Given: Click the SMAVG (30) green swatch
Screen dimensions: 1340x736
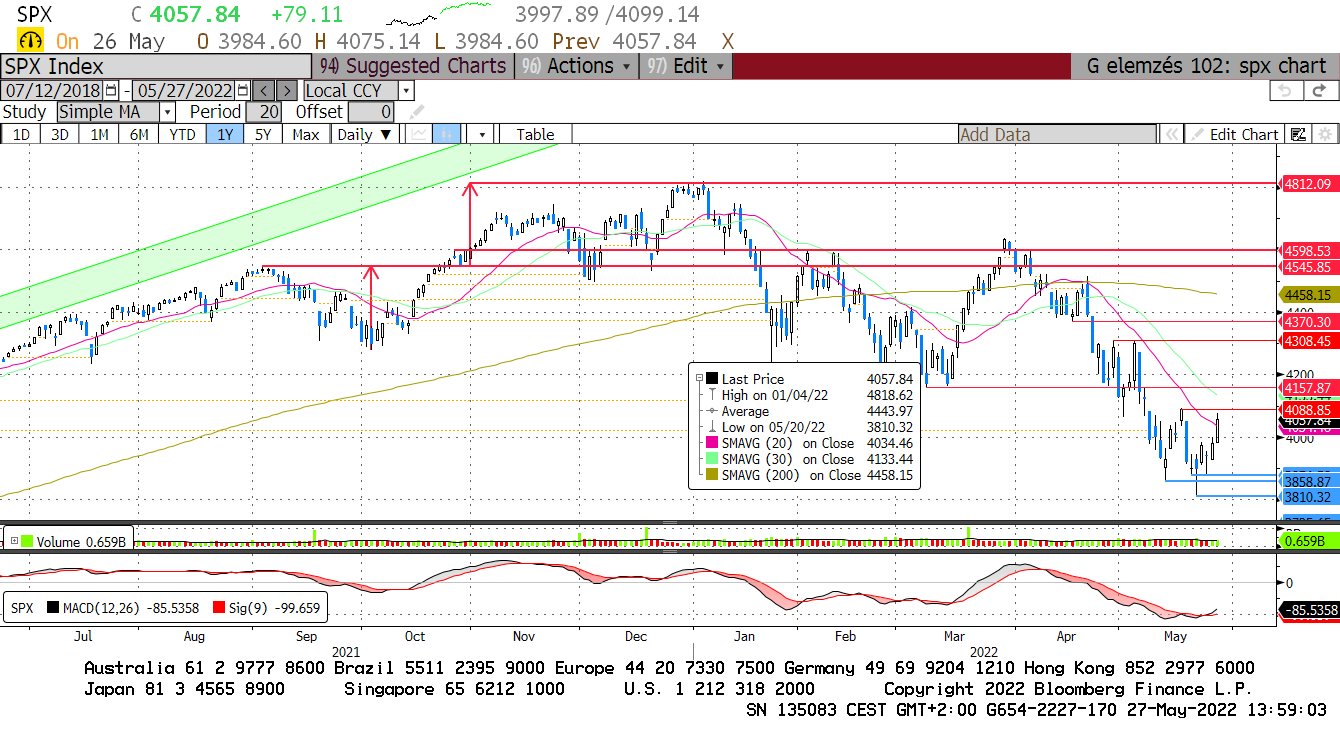Looking at the screenshot, I should tap(712, 459).
